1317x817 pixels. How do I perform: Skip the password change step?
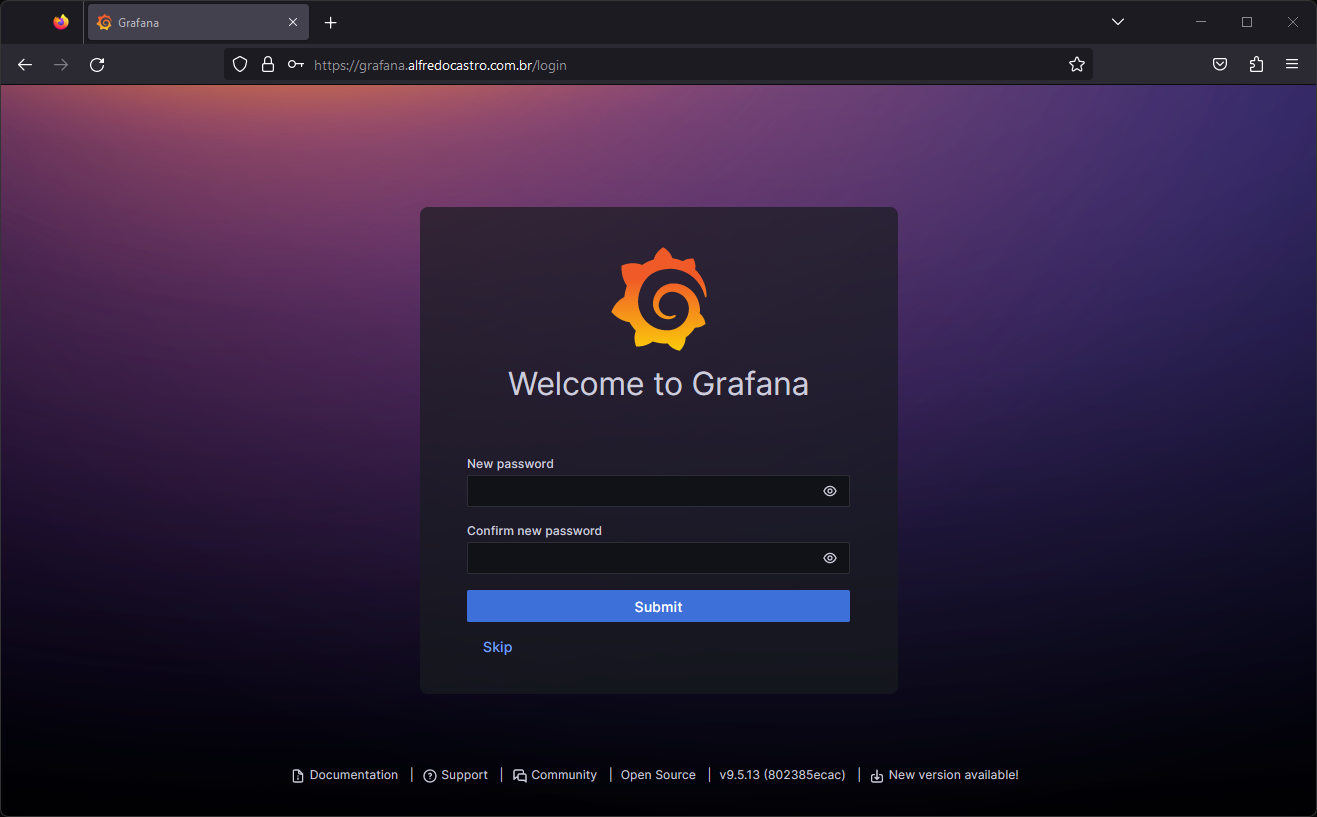[497, 647]
